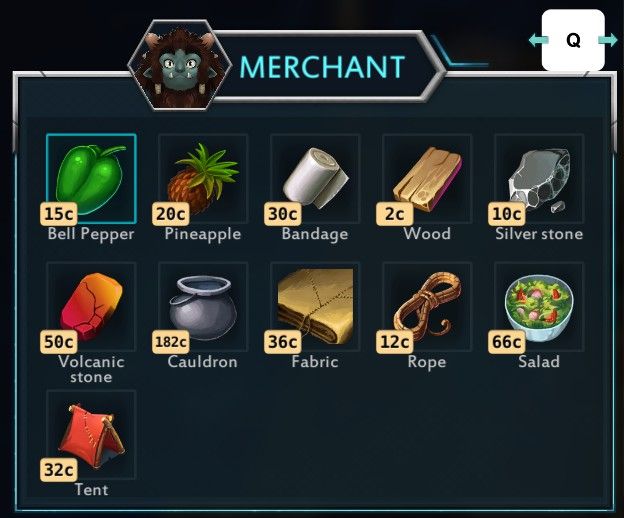
Task: Select the Cauldron item
Action: coord(203,307)
